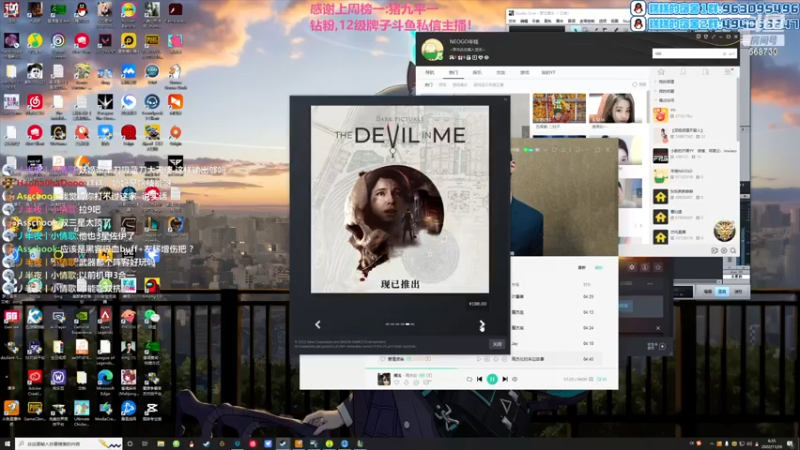This screenshot has width=800, height=450.
Task: Open the first yellow house channel in YY list
Action: point(660,196)
